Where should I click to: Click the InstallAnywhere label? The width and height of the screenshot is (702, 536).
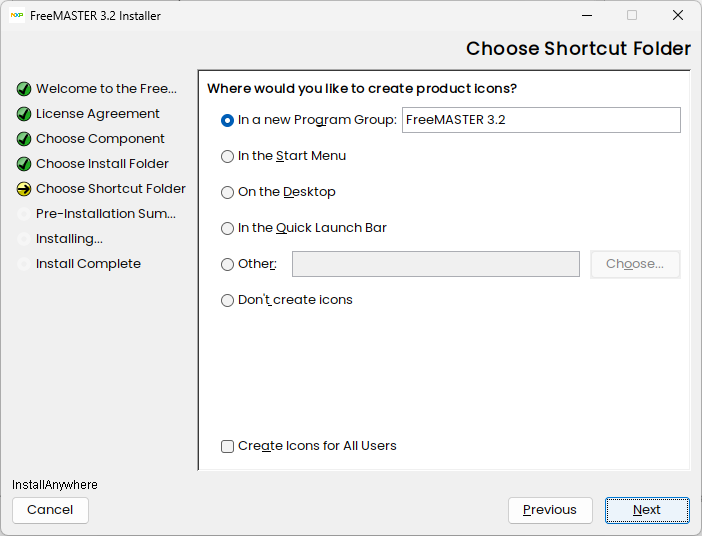coord(55,485)
